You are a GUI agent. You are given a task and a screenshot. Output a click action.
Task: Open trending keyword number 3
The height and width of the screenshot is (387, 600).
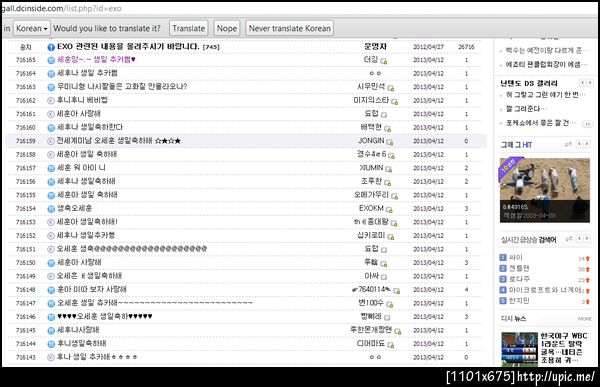click(518, 279)
